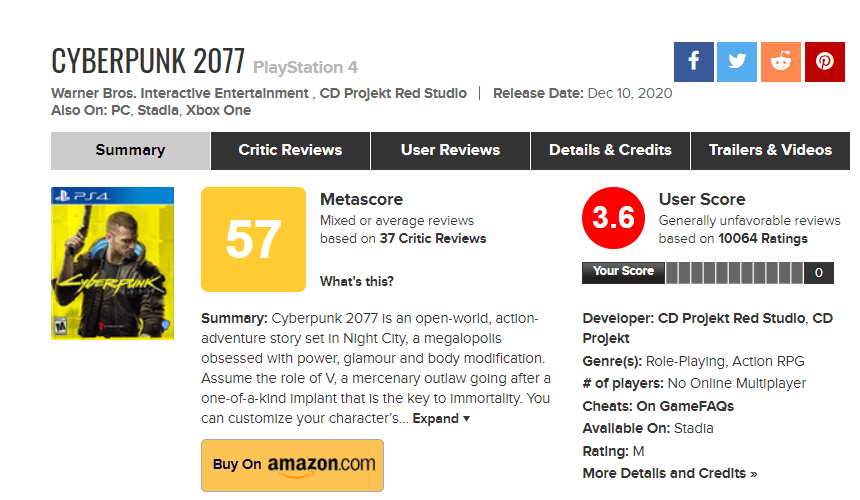Pin this page with Pinterest icon
The image size is (860, 500).
click(x=824, y=62)
